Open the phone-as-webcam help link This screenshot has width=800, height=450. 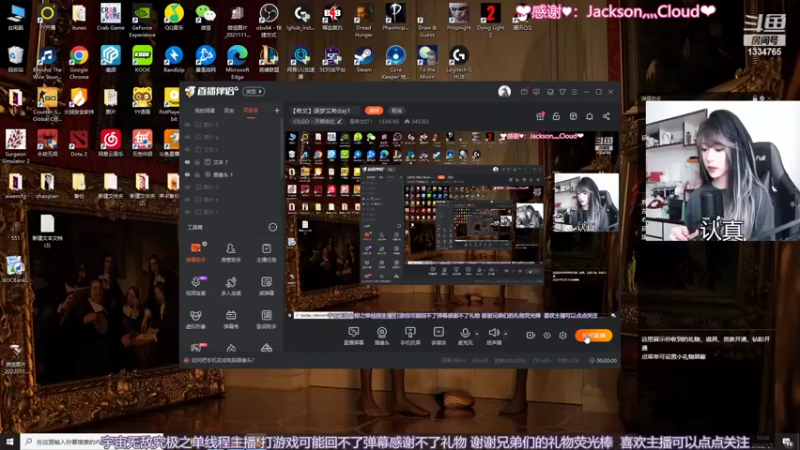click(222, 360)
